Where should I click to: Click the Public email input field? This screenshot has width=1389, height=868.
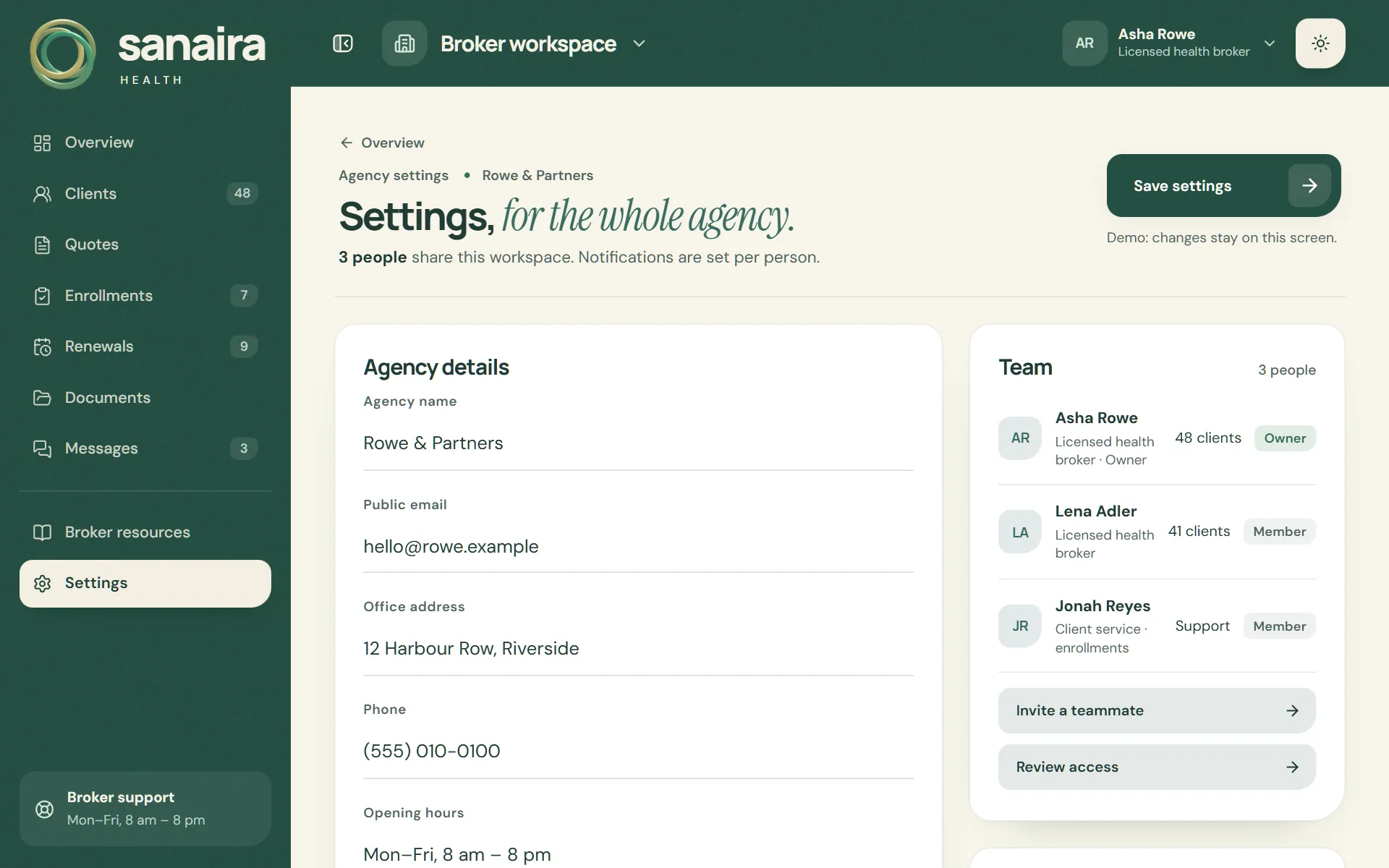pyautogui.click(x=638, y=547)
